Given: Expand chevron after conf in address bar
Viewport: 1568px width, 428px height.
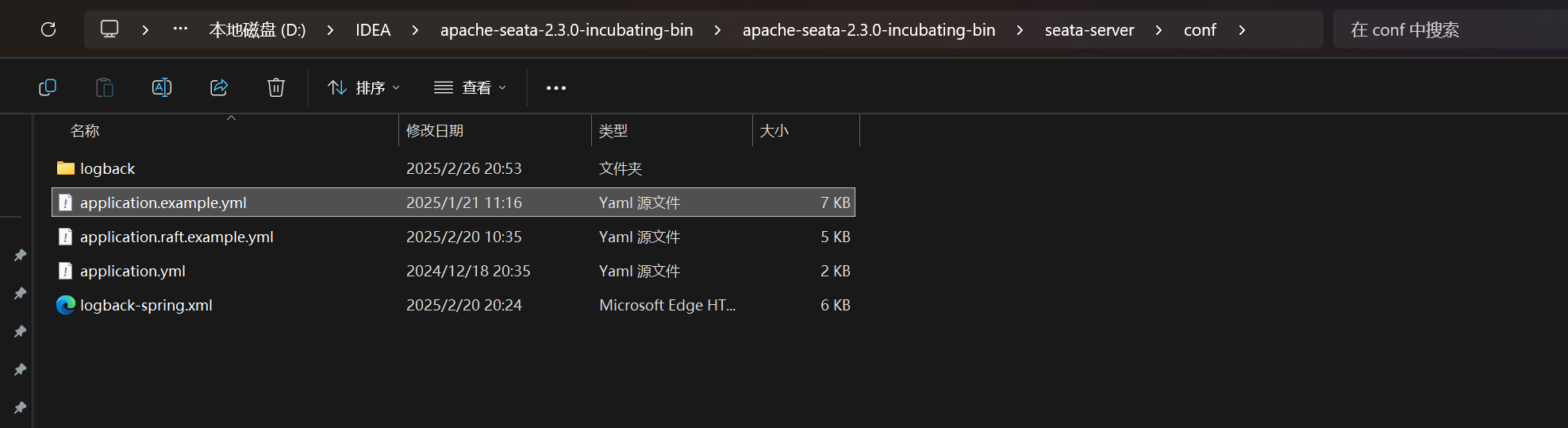Looking at the screenshot, I should [x=1242, y=30].
